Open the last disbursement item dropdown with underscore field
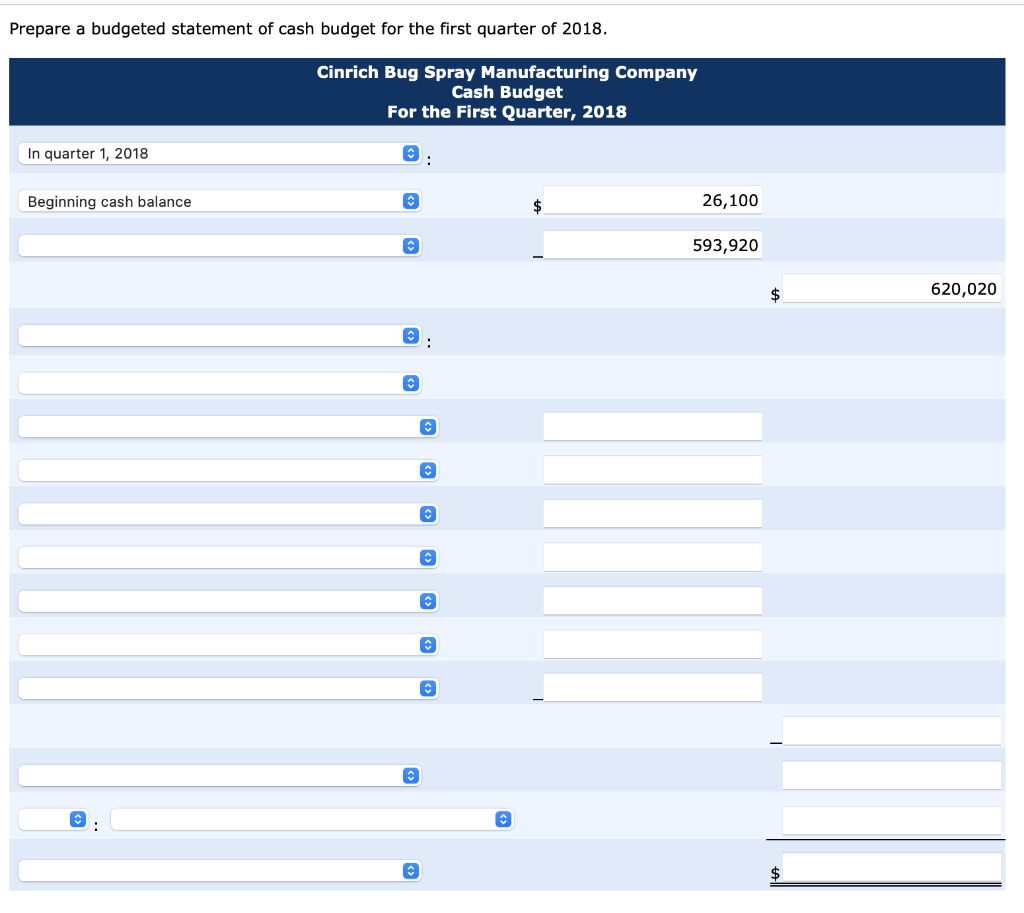The height and width of the screenshot is (913, 1024). [x=228, y=688]
